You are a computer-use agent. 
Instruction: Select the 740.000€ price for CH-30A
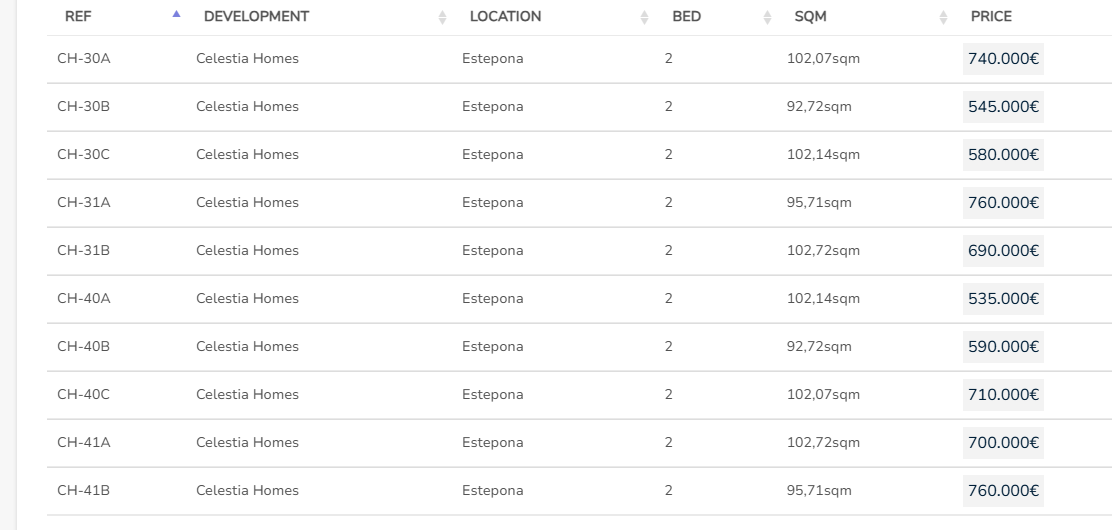1003,59
